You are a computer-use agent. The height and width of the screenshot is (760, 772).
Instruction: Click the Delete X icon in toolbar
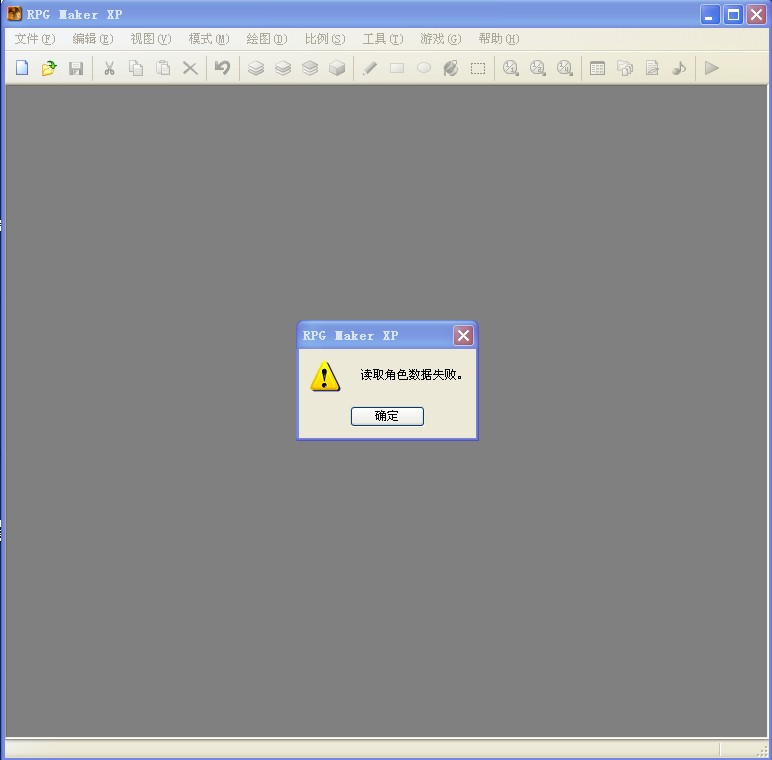190,68
